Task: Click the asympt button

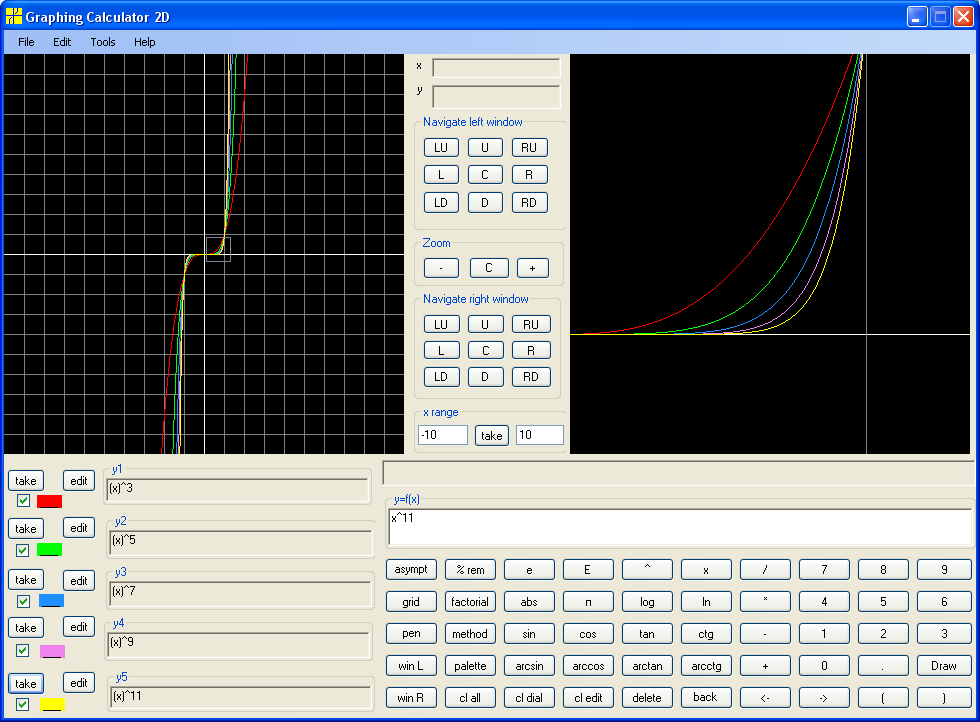Action: click(x=411, y=569)
